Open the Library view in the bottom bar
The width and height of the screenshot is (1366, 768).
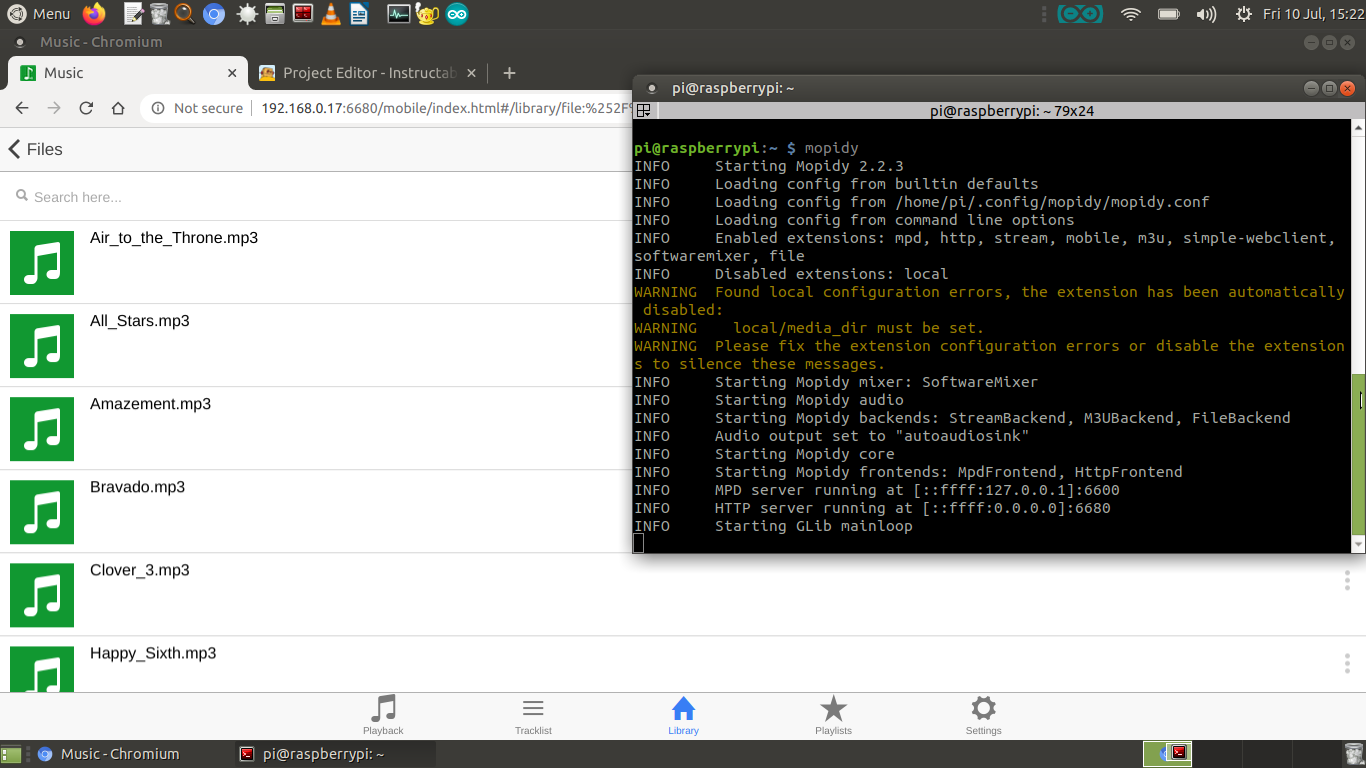683,715
